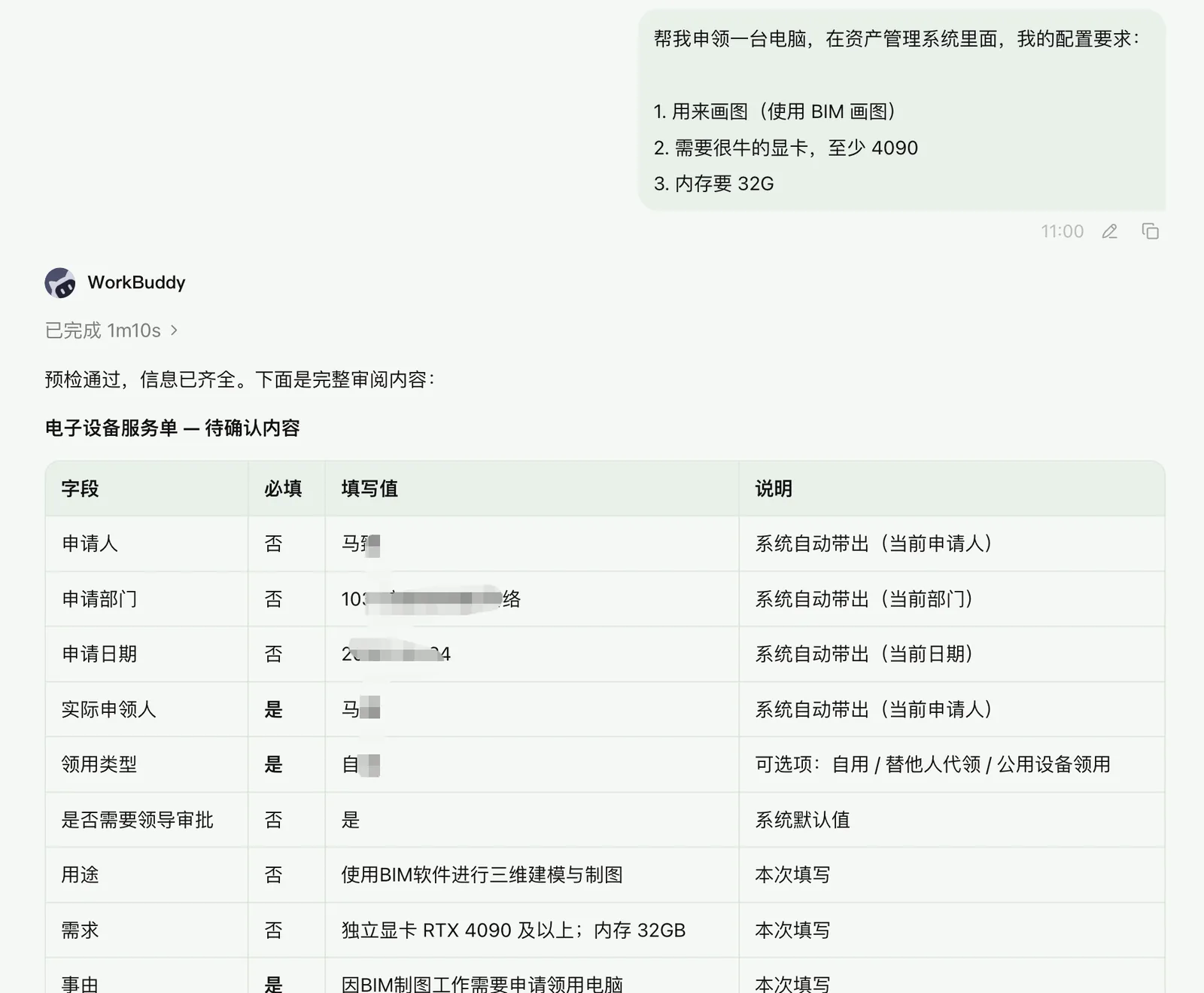Open the WorkBuddy avatar icon
The image size is (1204, 993).
tap(60, 283)
